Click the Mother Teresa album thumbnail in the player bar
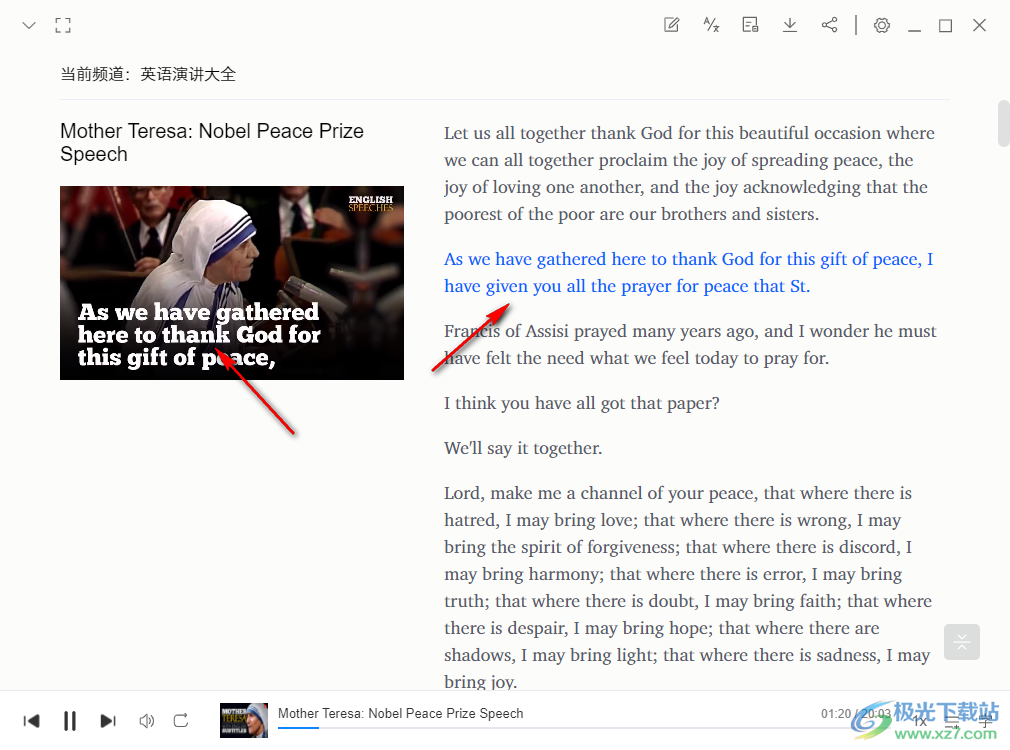 click(244, 720)
